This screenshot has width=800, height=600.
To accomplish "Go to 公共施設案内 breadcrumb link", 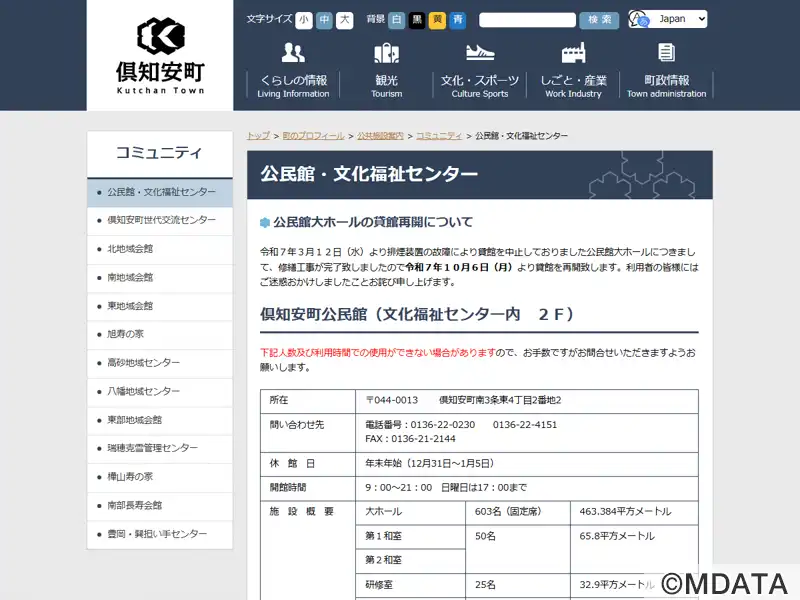I will pyautogui.click(x=380, y=136).
